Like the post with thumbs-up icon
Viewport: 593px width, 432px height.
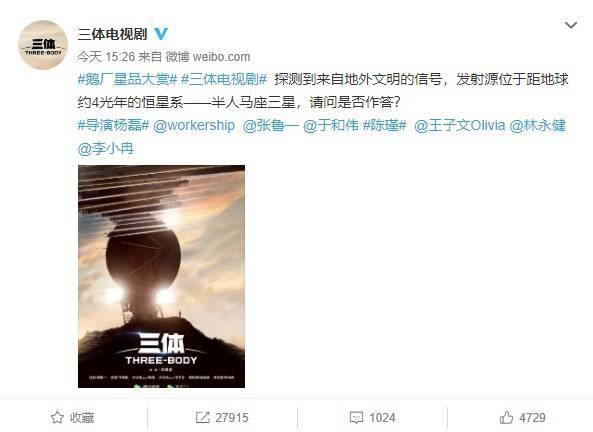tap(506, 417)
